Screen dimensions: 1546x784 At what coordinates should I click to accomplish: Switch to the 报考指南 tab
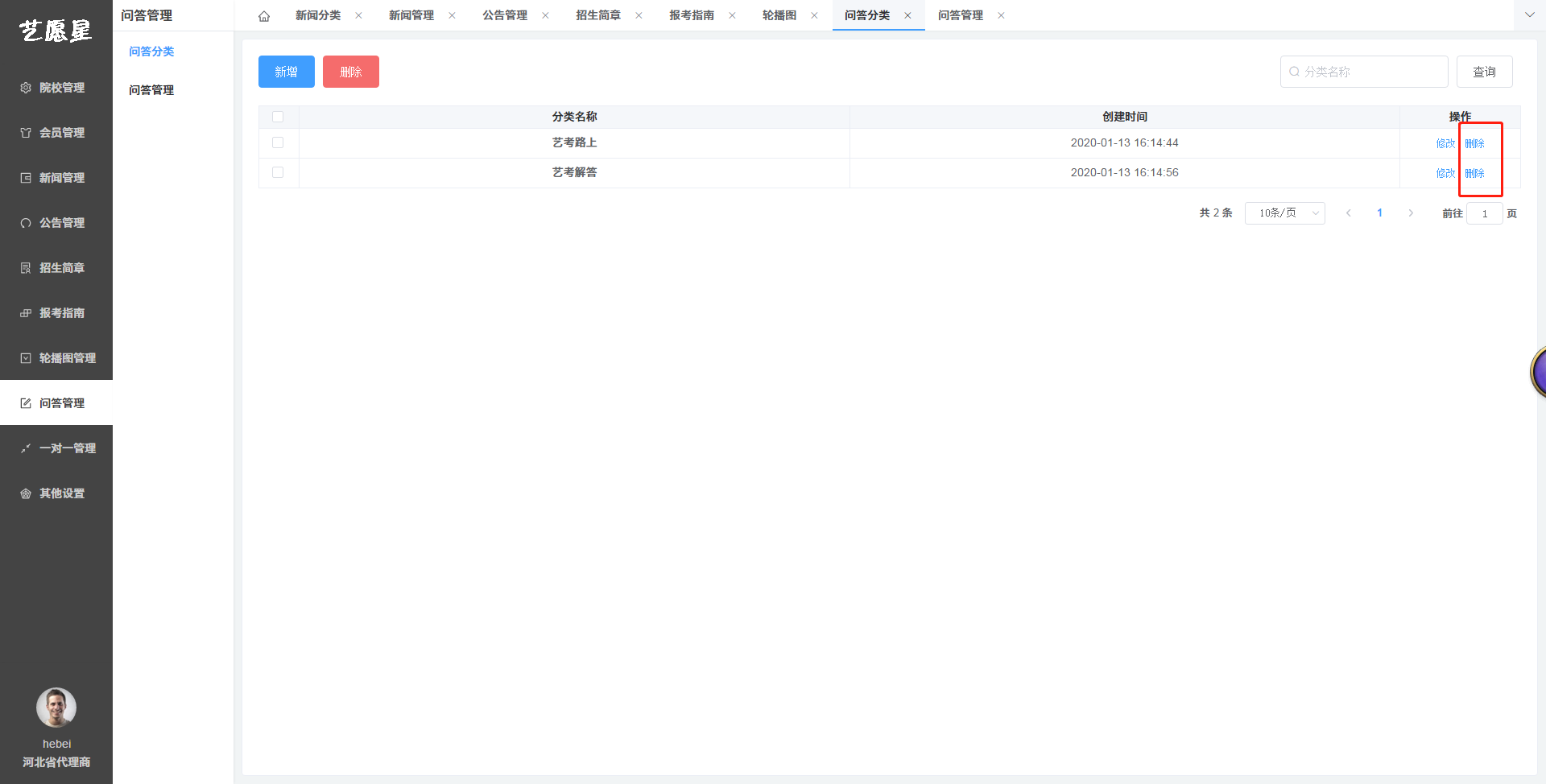coord(692,15)
